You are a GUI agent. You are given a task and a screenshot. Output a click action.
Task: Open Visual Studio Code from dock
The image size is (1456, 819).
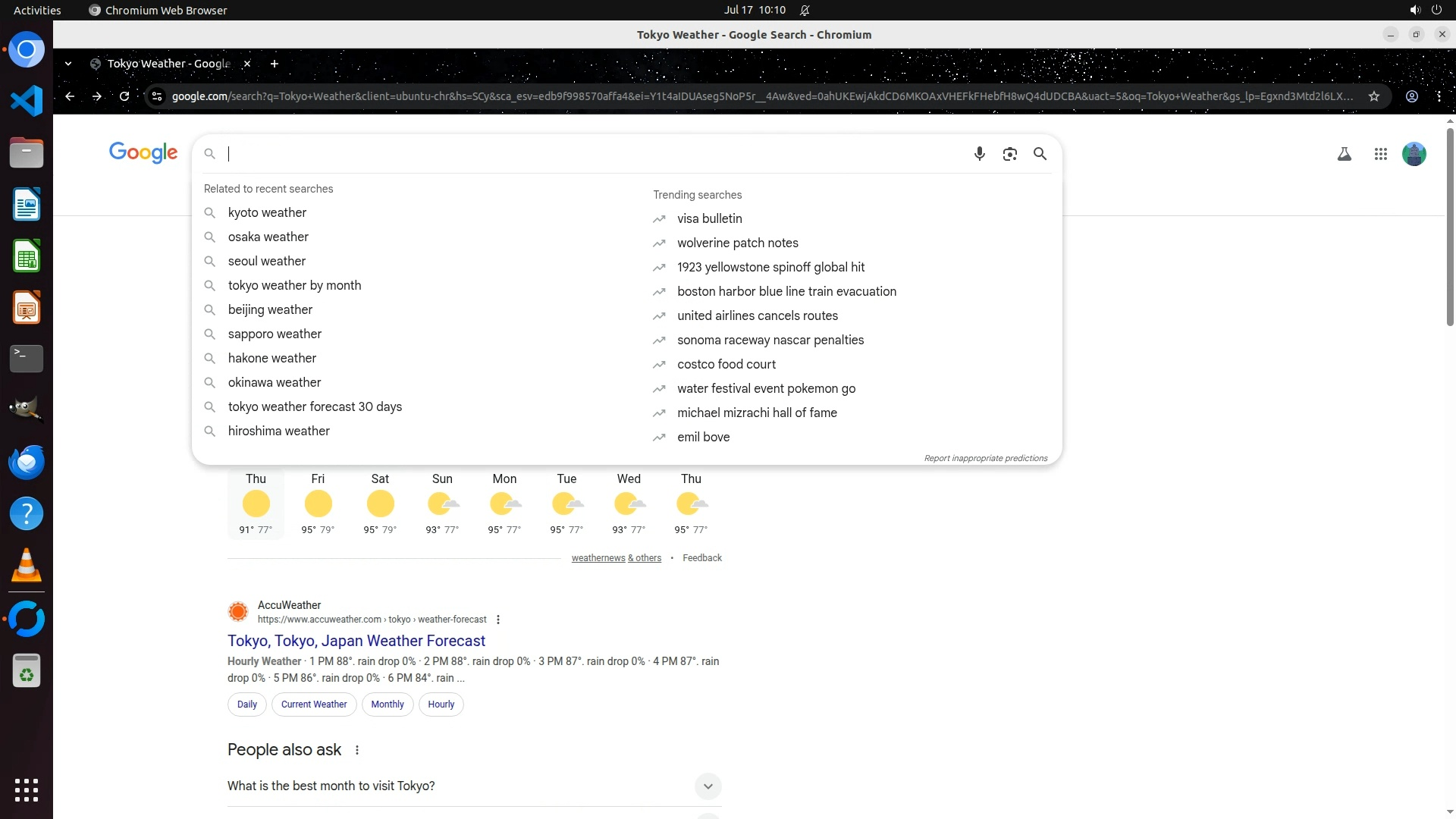click(x=27, y=101)
